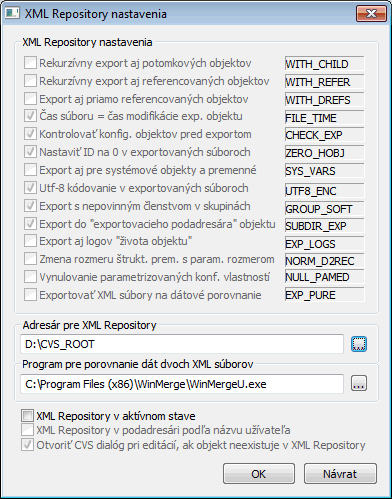Browse for the XML comparison program
This screenshot has width=392, height=499.
click(x=359, y=383)
